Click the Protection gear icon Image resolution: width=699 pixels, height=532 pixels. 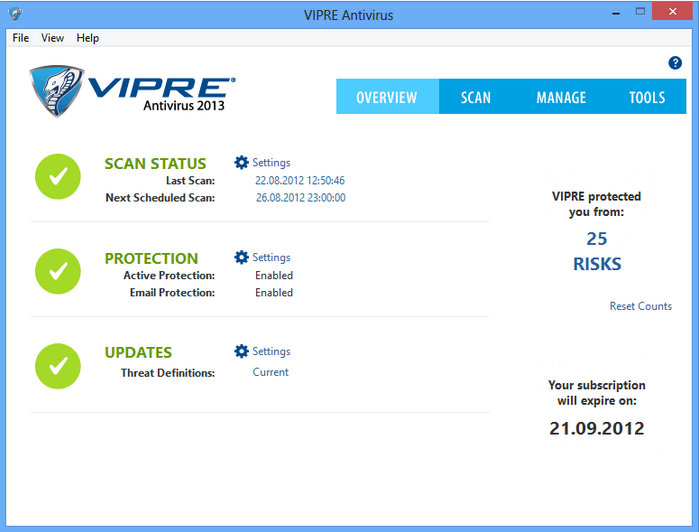tap(241, 257)
